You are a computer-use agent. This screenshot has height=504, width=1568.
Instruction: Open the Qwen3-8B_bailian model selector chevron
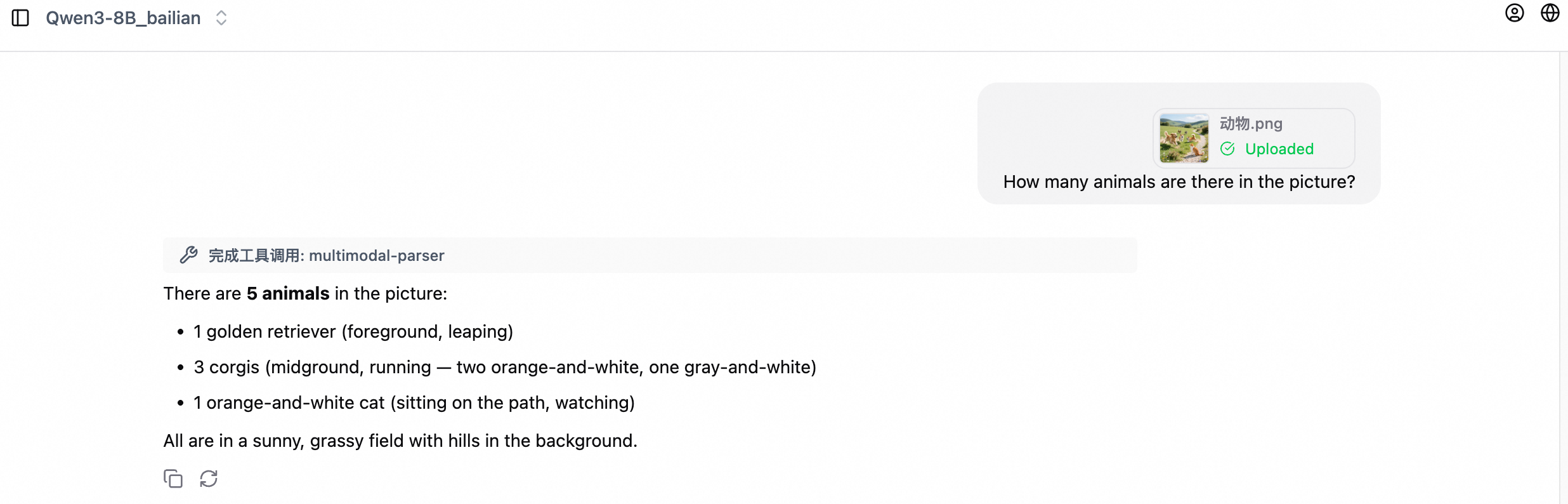coord(221,18)
